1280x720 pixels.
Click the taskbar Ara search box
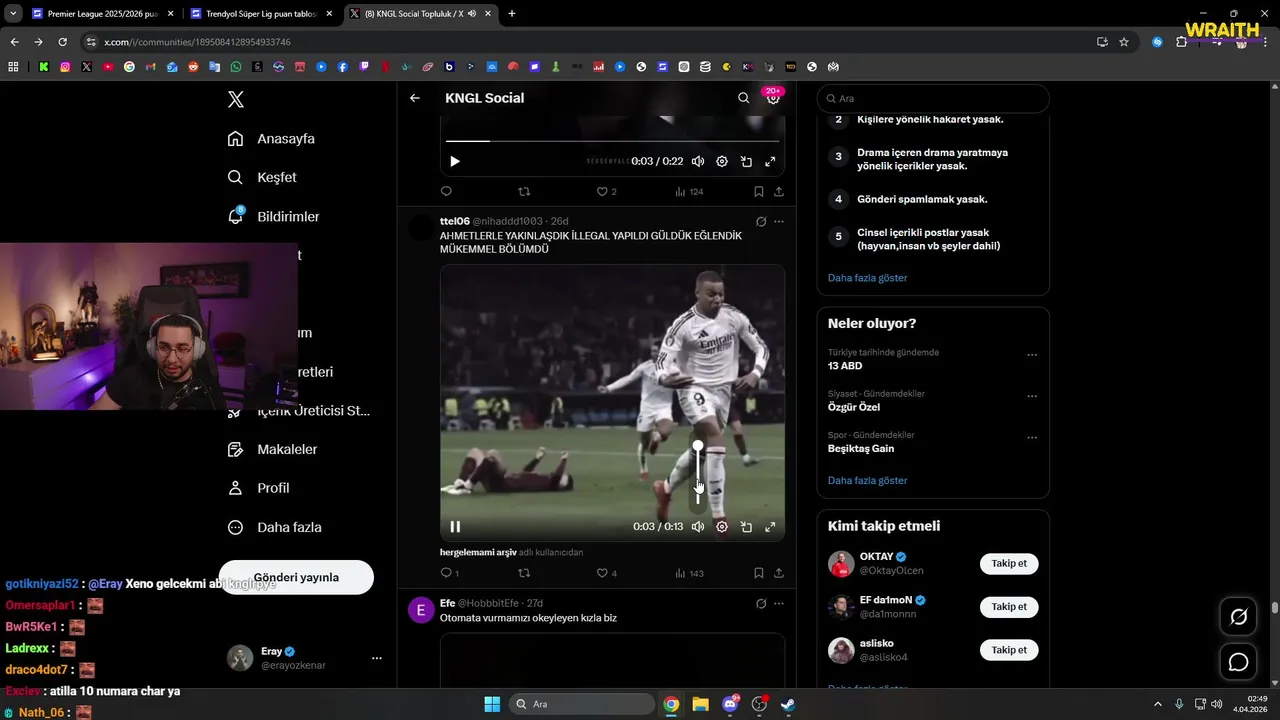point(581,704)
